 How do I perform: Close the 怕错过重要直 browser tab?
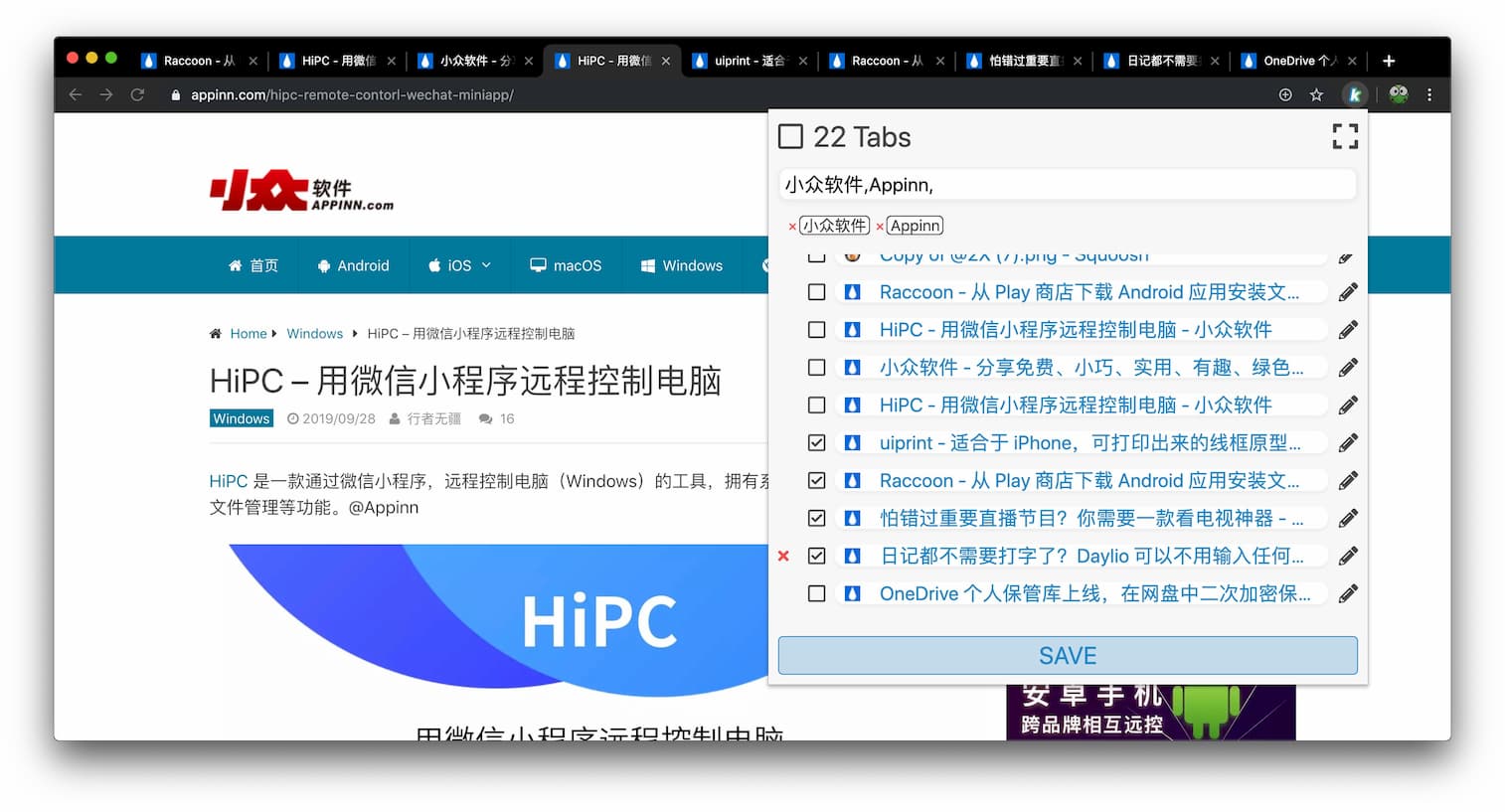[x=1078, y=61]
